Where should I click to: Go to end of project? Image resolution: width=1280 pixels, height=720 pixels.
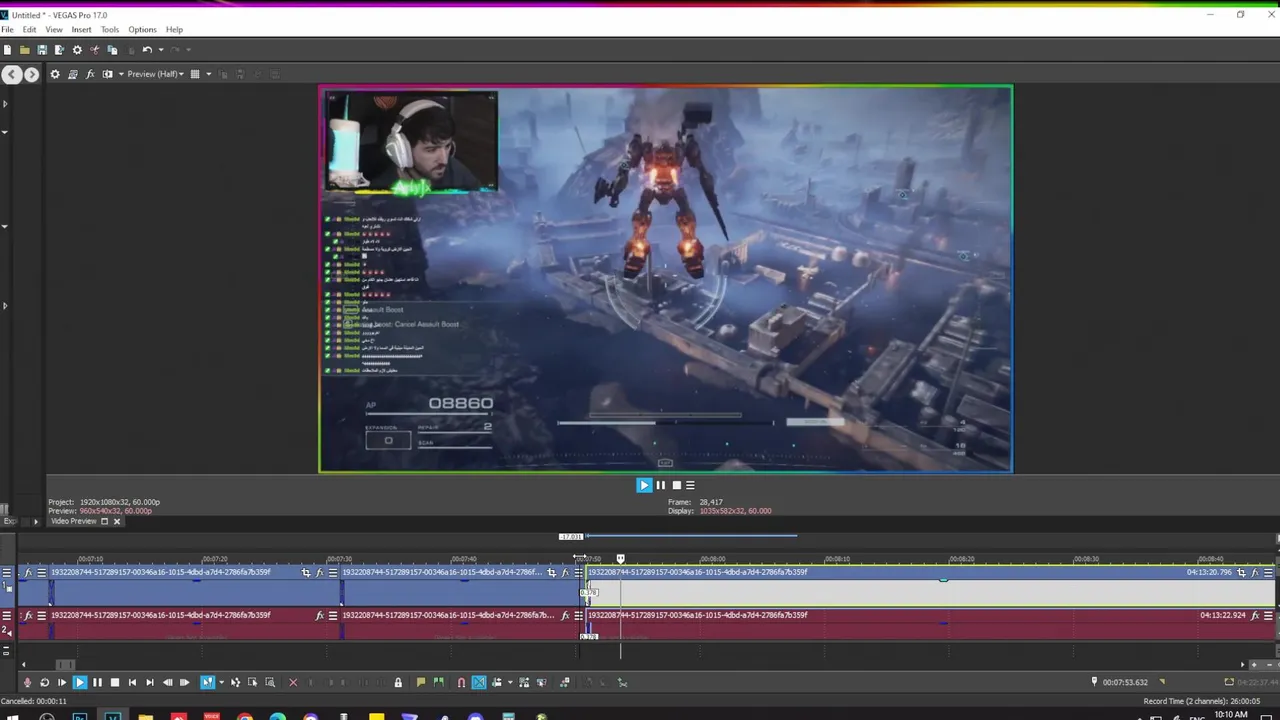tap(149, 682)
